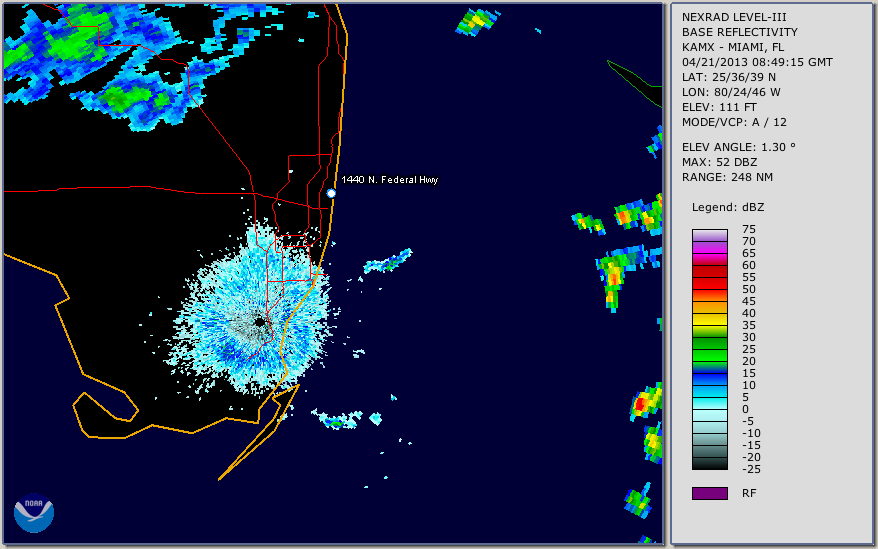Click the blue 10 dBZ legend band
878x549 pixels.
point(709,385)
